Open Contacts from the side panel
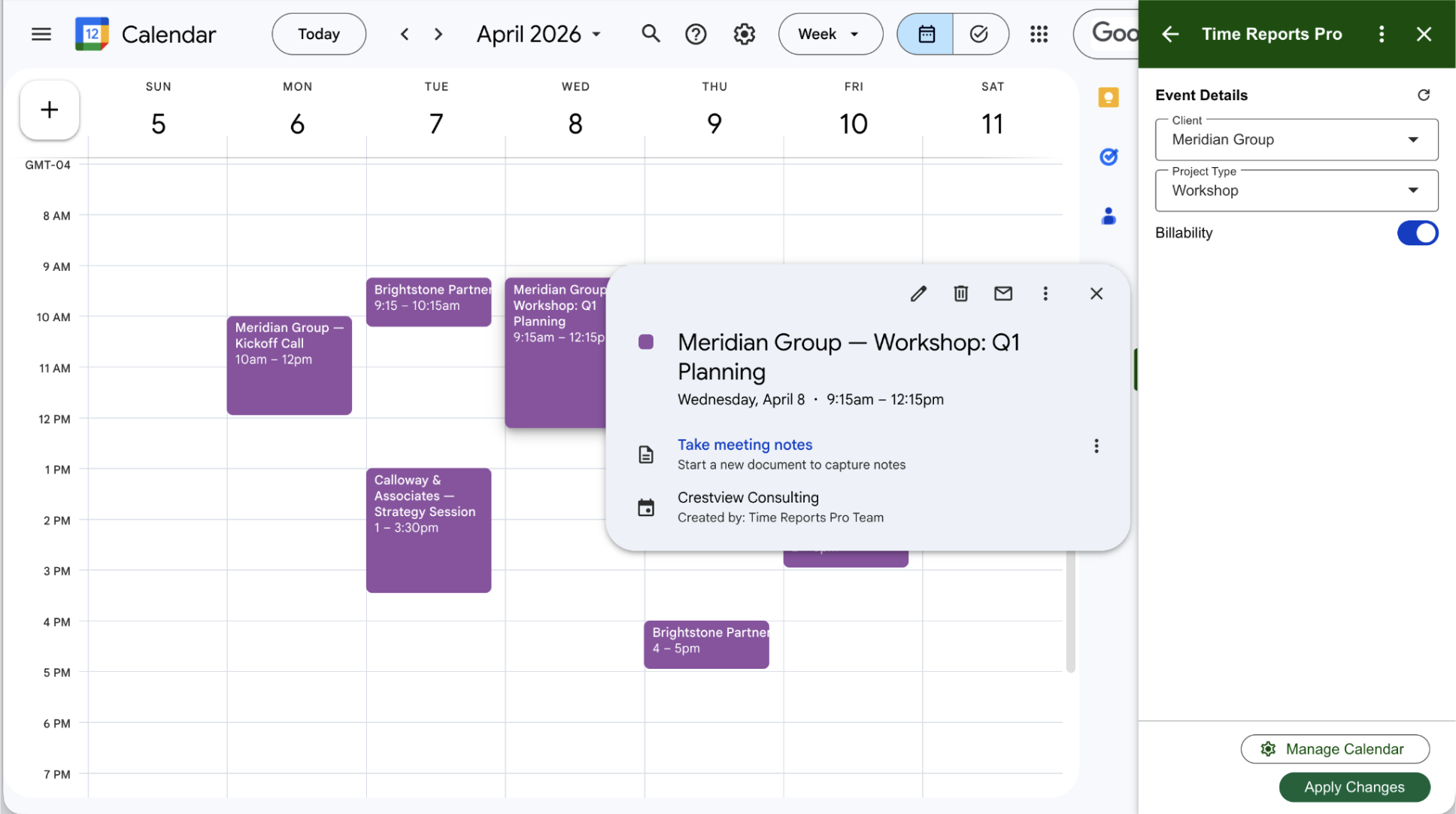Image resolution: width=1456 pixels, height=814 pixels. 1108,217
